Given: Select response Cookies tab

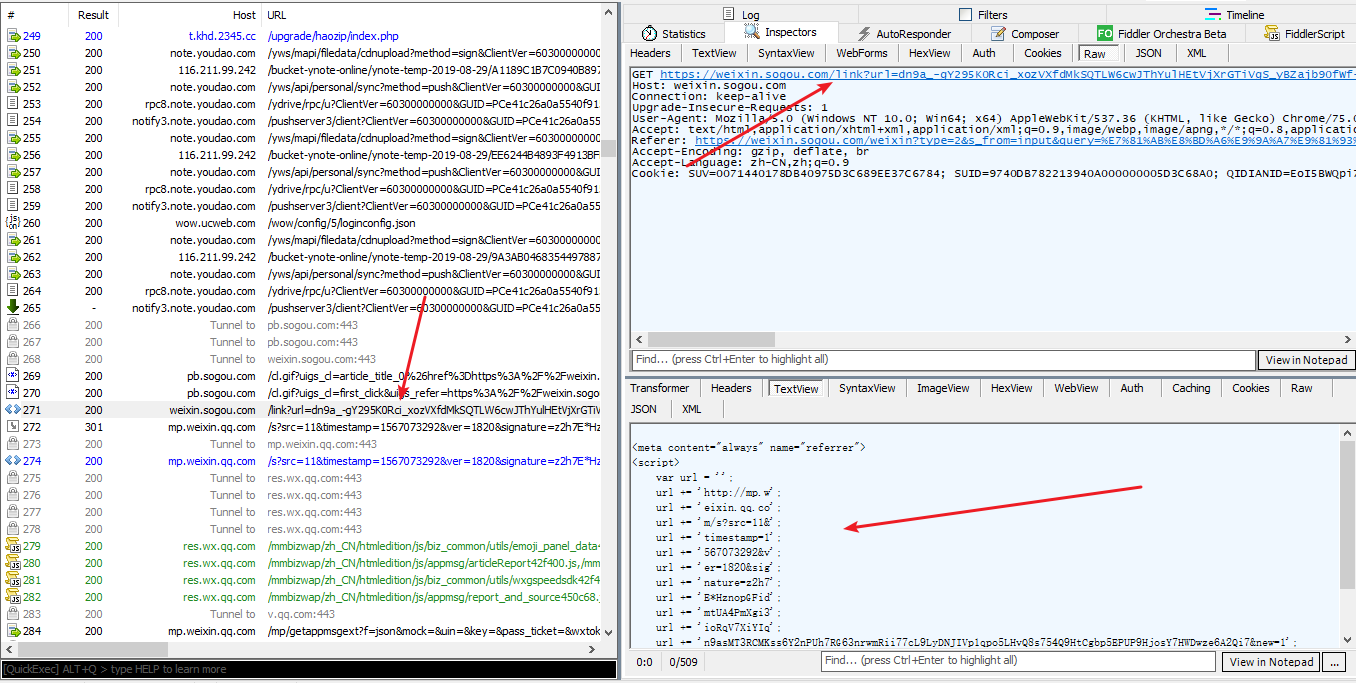Looking at the screenshot, I should [x=1250, y=388].
